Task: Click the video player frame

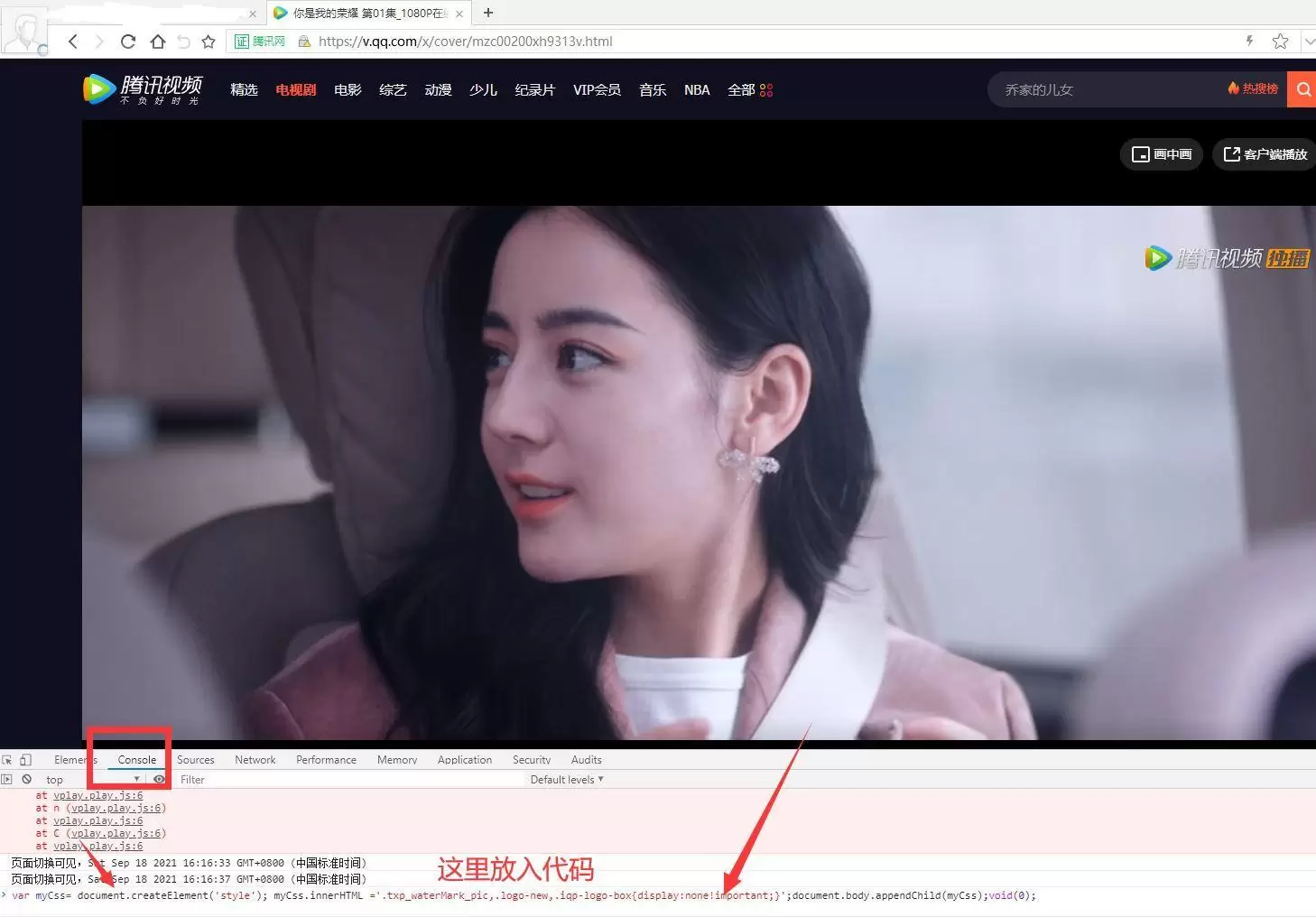Action: click(x=699, y=473)
